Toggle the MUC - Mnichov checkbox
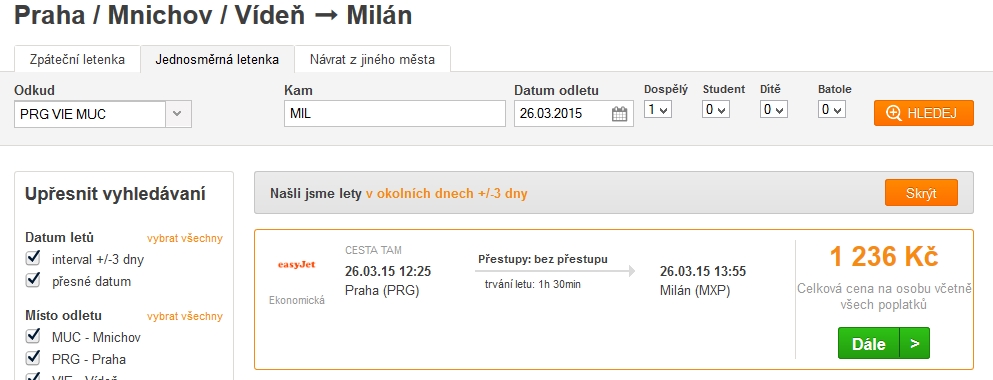The height and width of the screenshot is (380, 993). coord(33,336)
